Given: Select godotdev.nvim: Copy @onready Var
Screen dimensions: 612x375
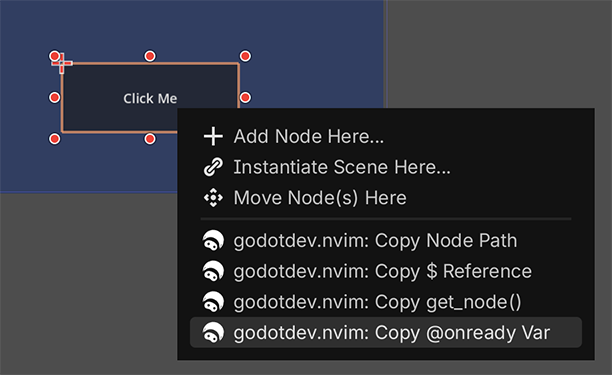Looking at the screenshot, I should pyautogui.click(x=386, y=333).
